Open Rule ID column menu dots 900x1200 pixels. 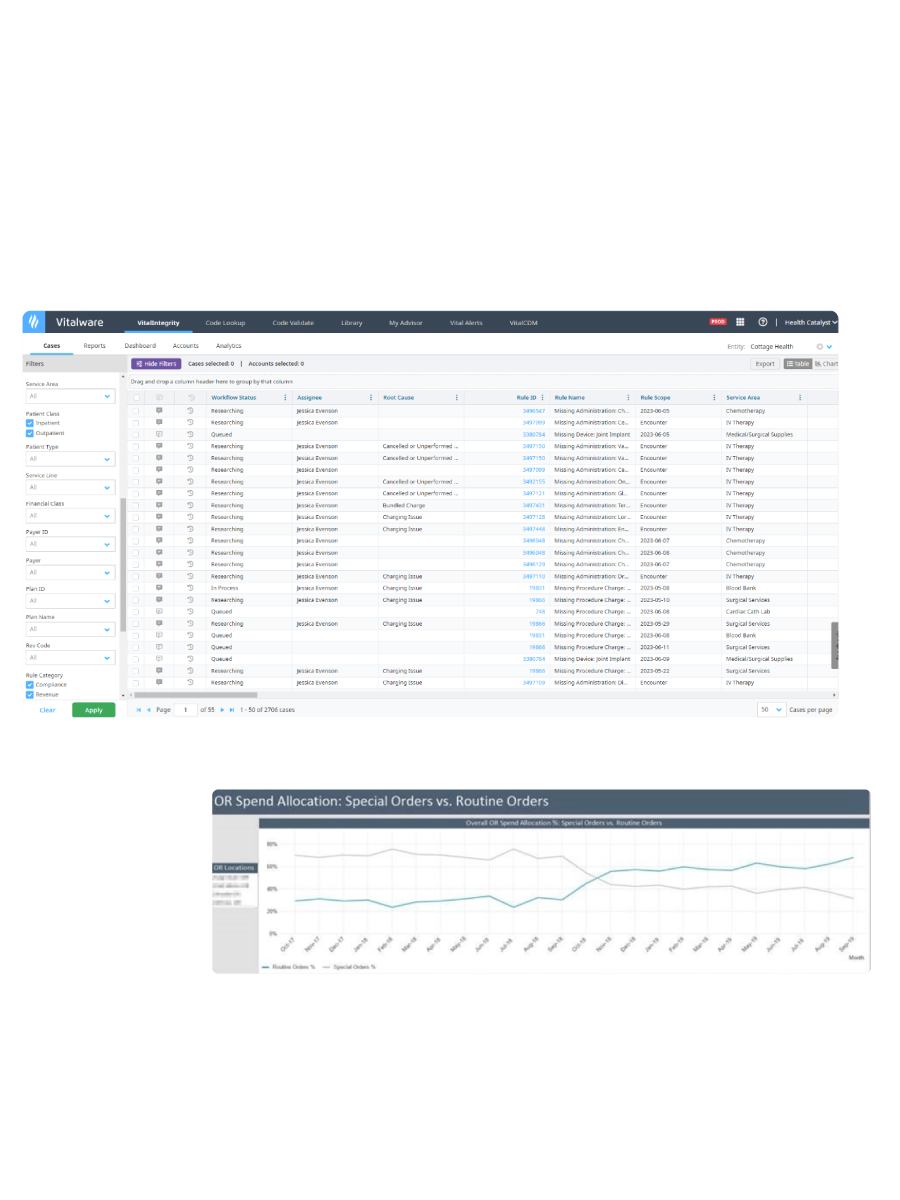(543, 397)
